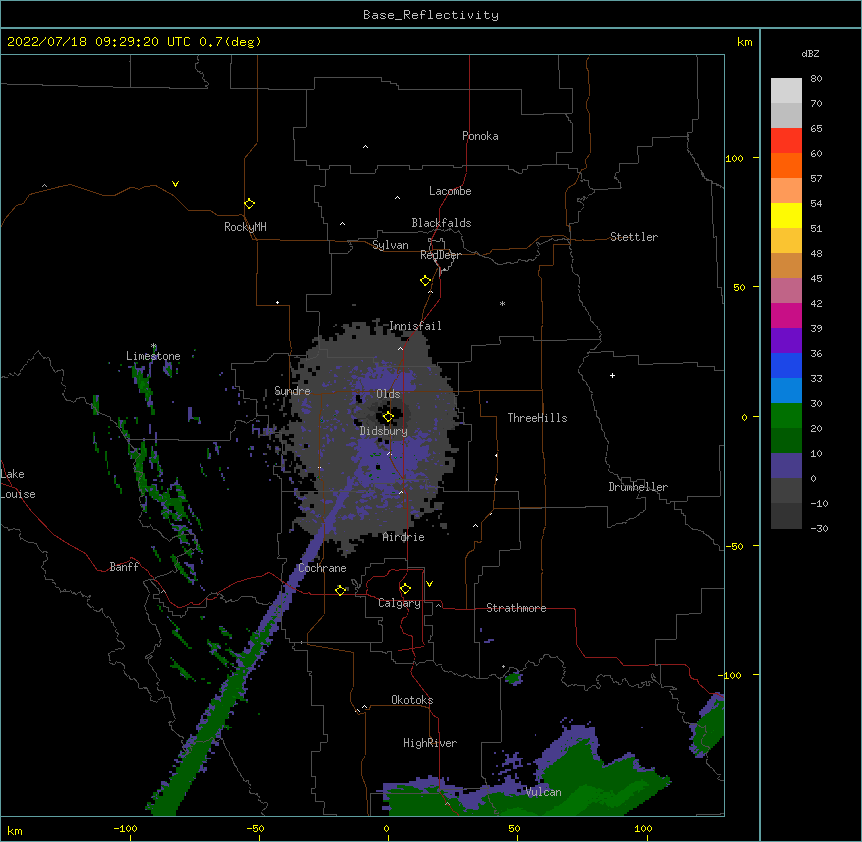862x842 pixels.
Task: Click the Banff label
Action: (124, 567)
